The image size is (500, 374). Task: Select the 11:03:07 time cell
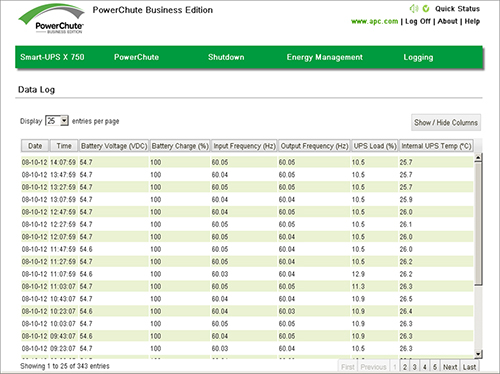pyautogui.click(x=63, y=287)
